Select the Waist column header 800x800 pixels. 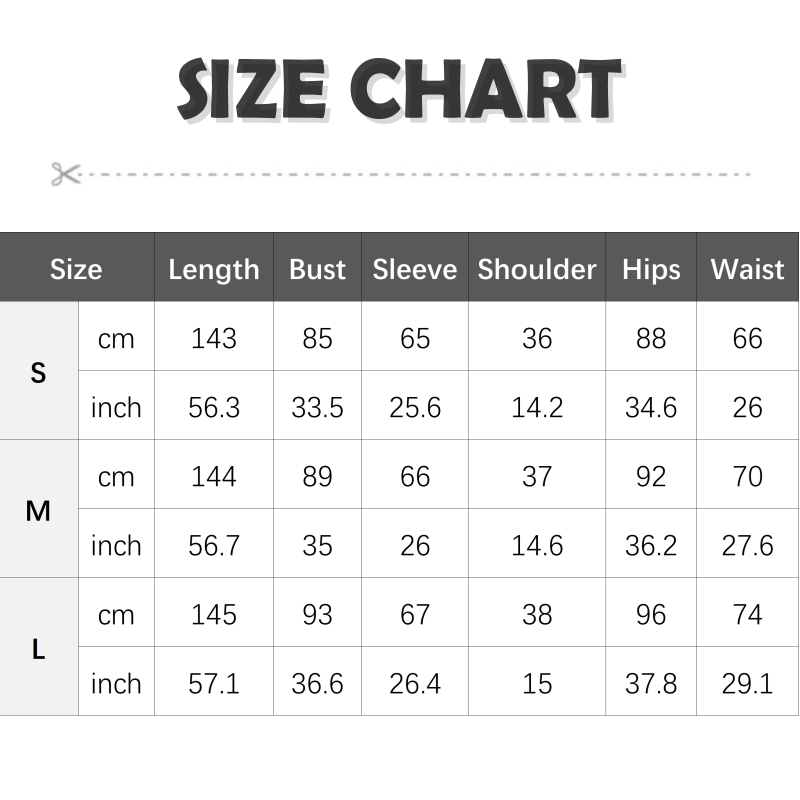point(747,269)
